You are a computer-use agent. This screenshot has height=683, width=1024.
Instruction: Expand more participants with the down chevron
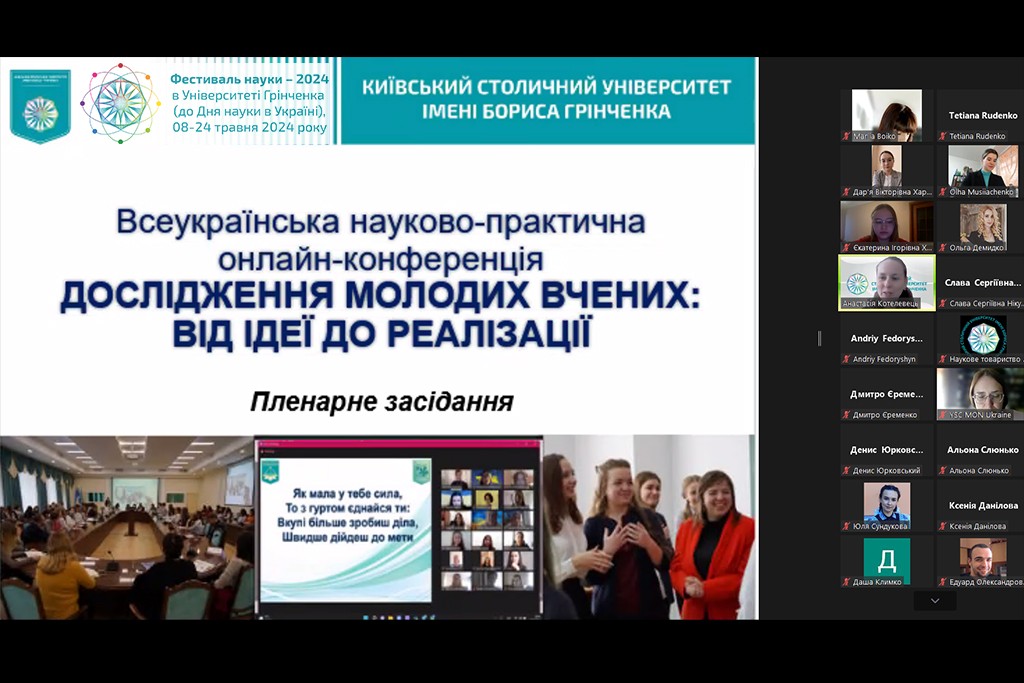pos(934,601)
